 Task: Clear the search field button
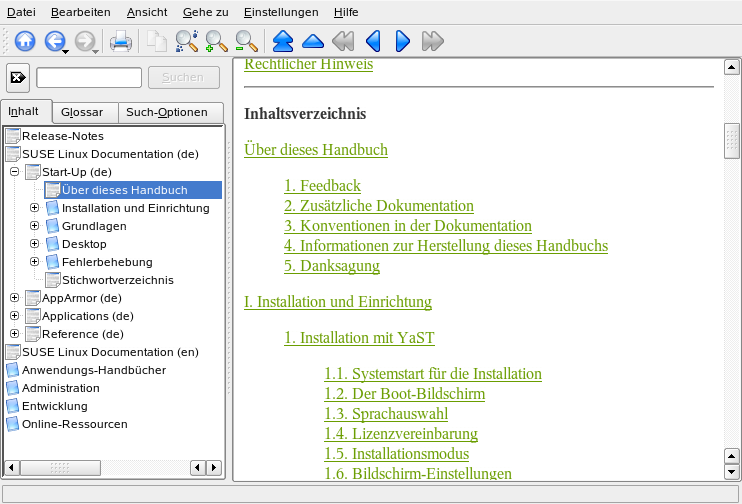point(18,78)
